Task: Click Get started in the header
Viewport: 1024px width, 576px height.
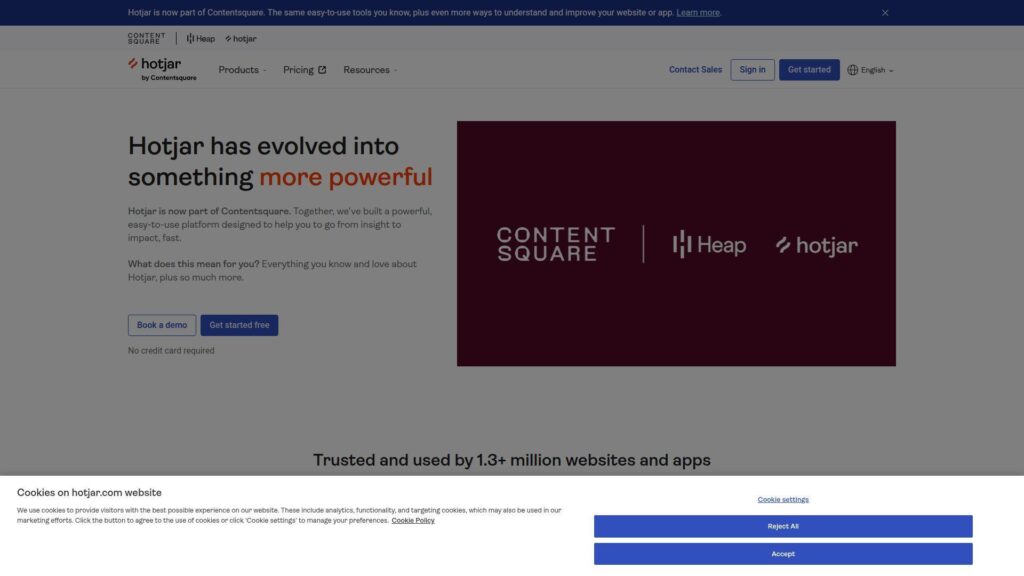Action: point(809,70)
